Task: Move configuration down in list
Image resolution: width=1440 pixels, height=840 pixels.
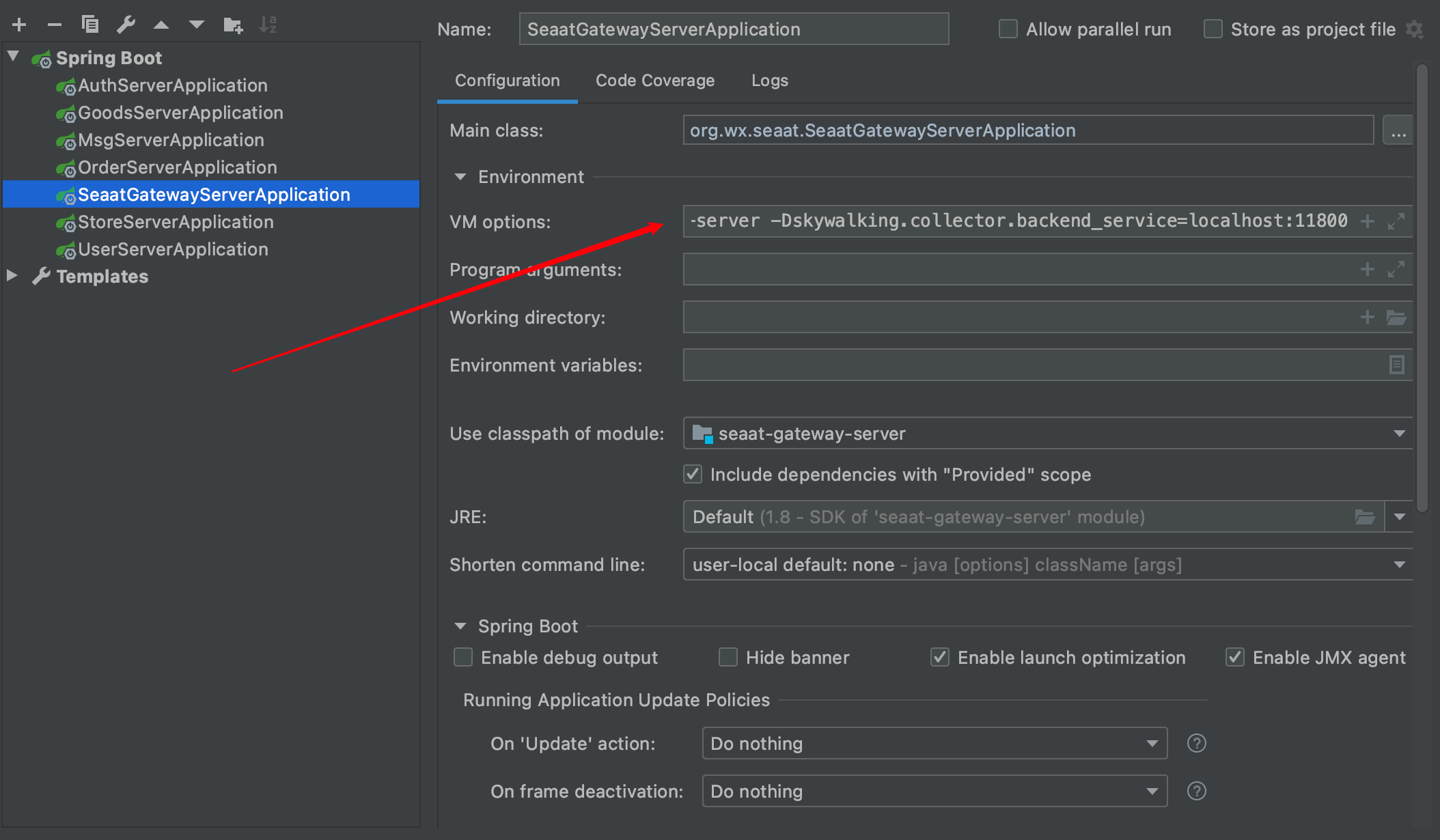Action: [197, 25]
